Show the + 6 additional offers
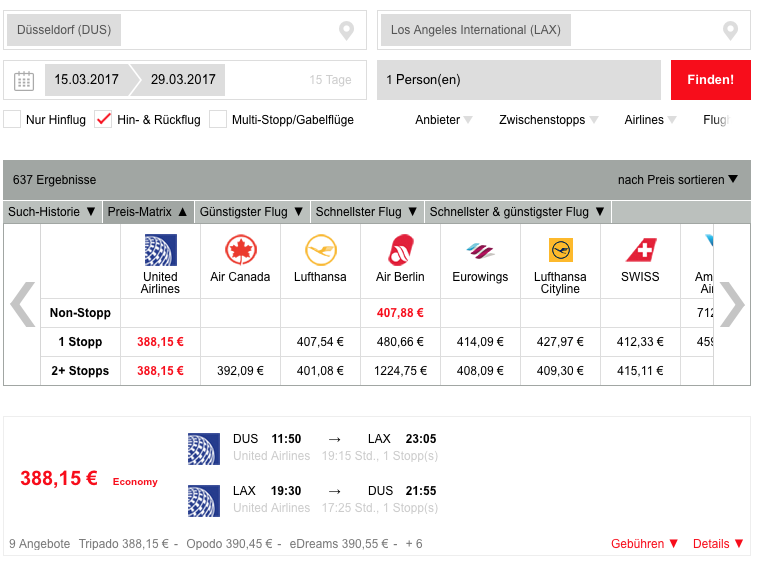 [414, 544]
